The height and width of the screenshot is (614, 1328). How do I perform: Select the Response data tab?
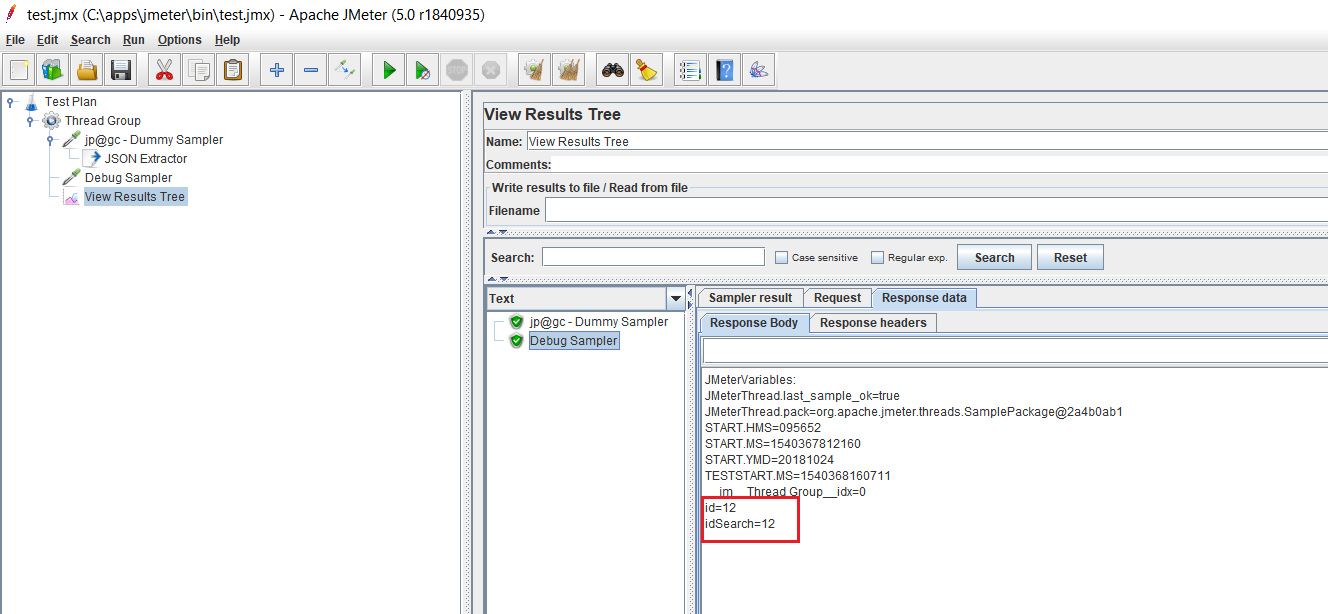[924, 297]
